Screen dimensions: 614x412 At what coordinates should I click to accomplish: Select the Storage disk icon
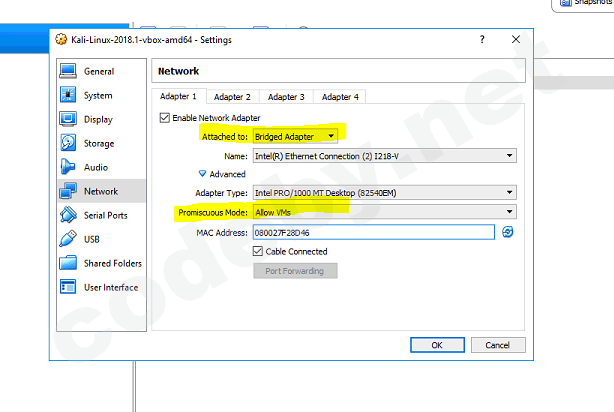tap(68, 143)
